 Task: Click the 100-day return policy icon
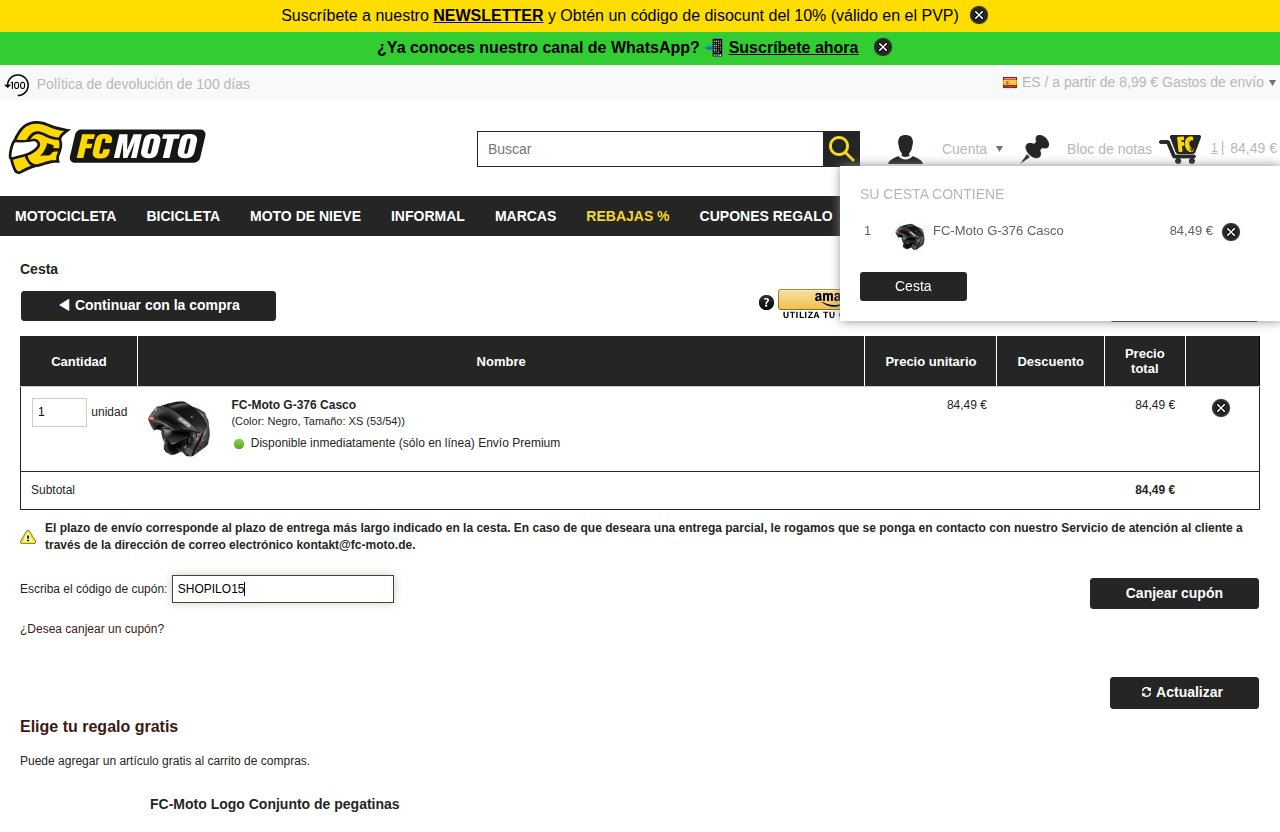(x=17, y=84)
